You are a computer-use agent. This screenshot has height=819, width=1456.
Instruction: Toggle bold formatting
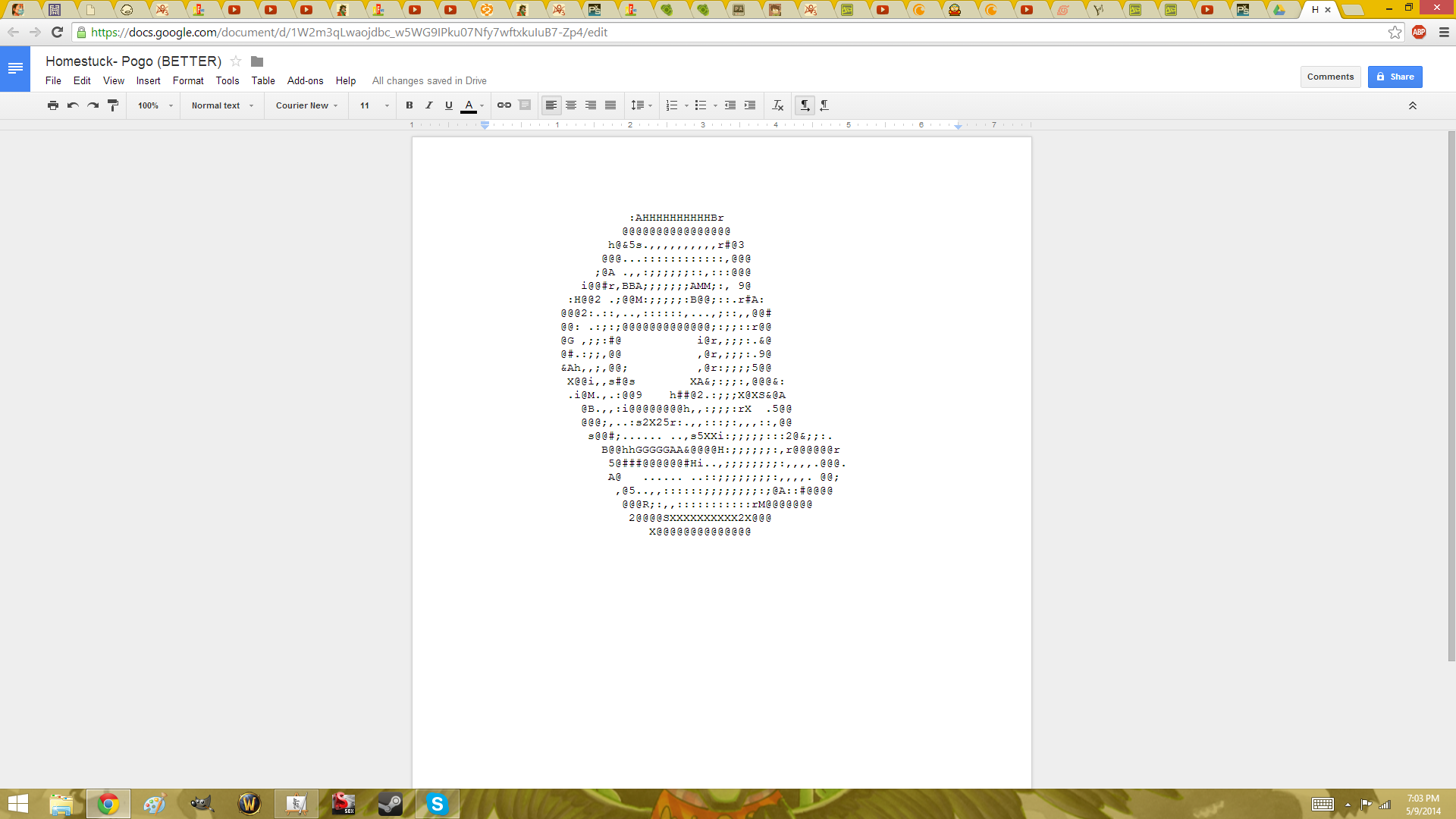click(409, 105)
